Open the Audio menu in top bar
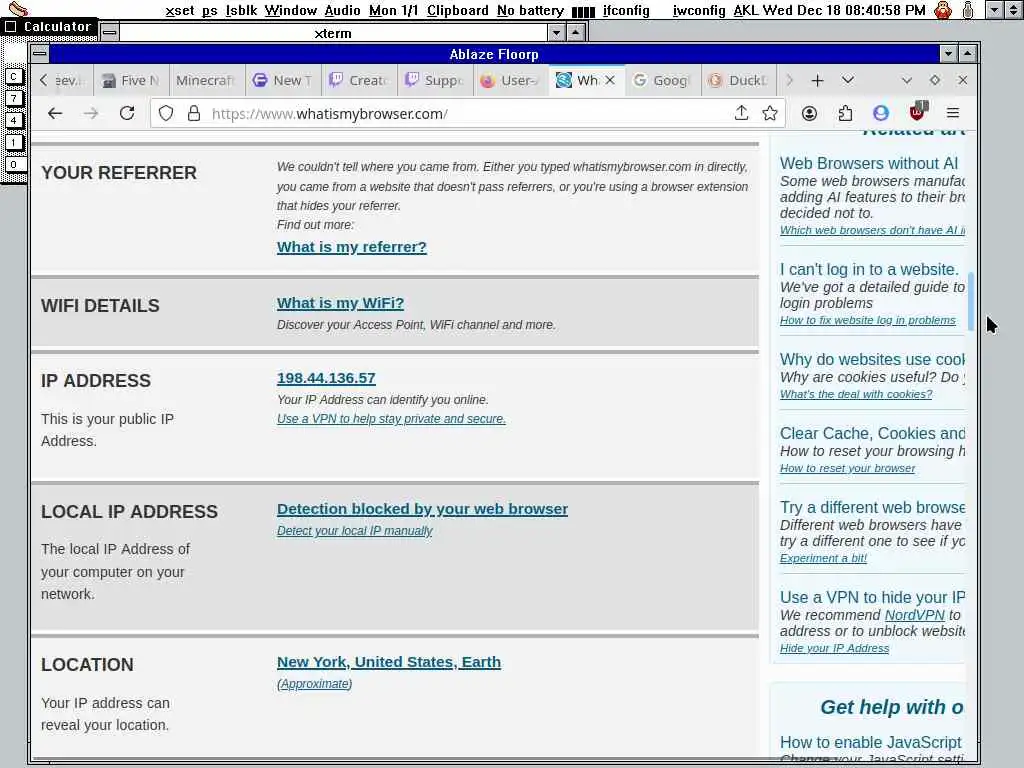Viewport: 1024px width, 768px height. pos(342,10)
